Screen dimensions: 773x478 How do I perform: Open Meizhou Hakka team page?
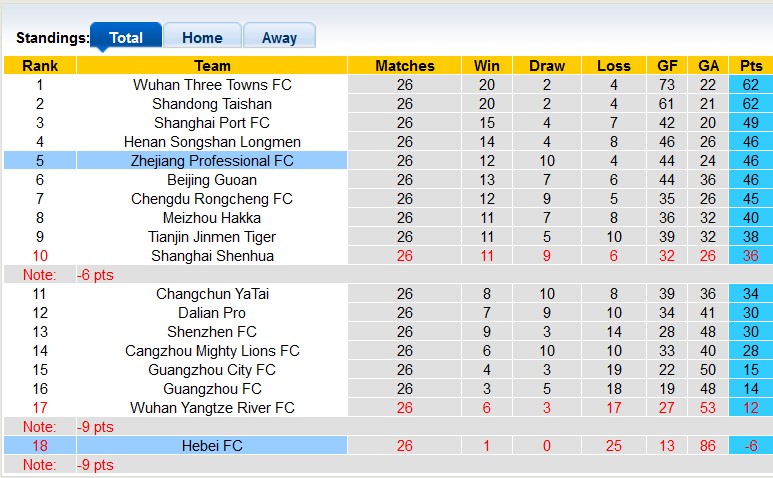pos(212,218)
